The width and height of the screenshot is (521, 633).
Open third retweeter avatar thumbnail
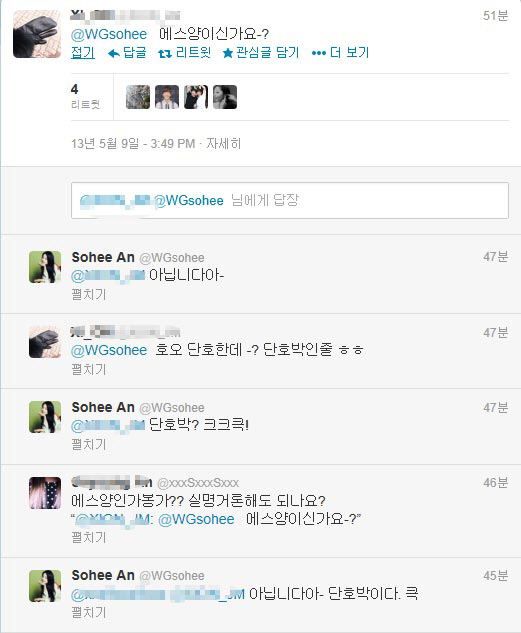pyautogui.click(x=196, y=97)
